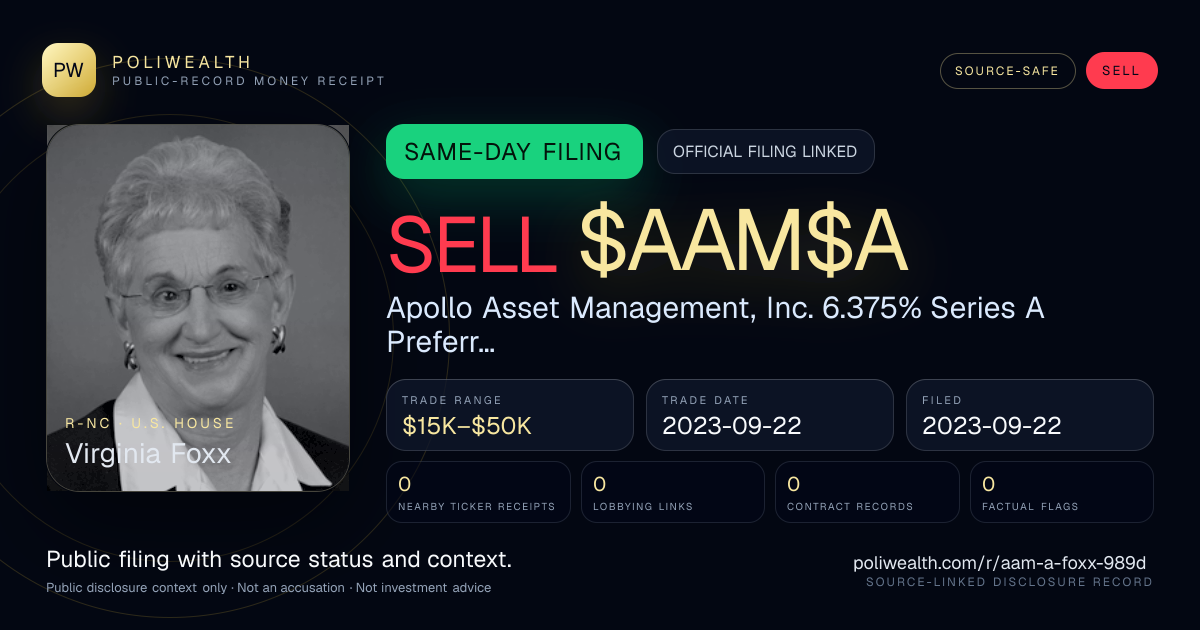
Task: Select the Filed 2023-09-22 card
Action: click(x=1030, y=415)
